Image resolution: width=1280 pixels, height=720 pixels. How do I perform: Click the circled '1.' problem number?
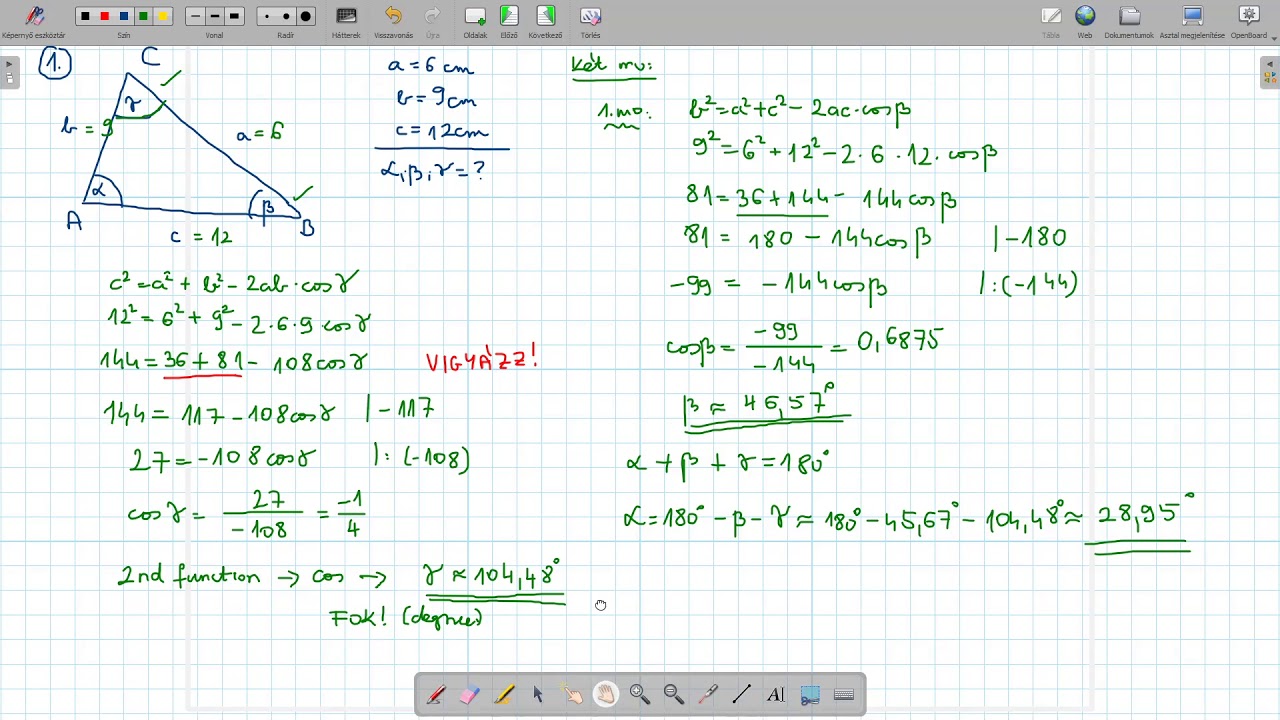click(x=55, y=64)
